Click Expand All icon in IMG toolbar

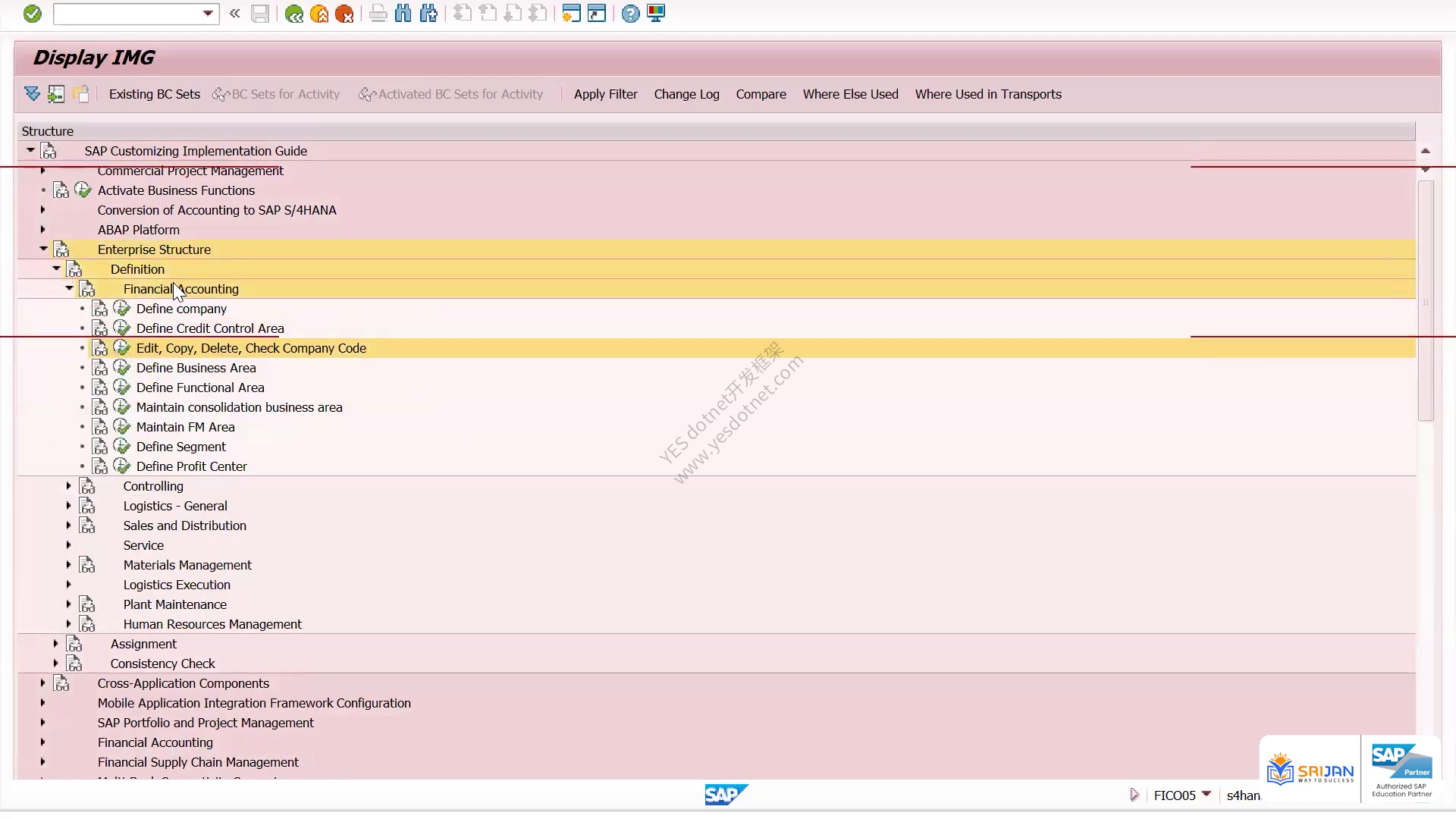click(x=32, y=94)
